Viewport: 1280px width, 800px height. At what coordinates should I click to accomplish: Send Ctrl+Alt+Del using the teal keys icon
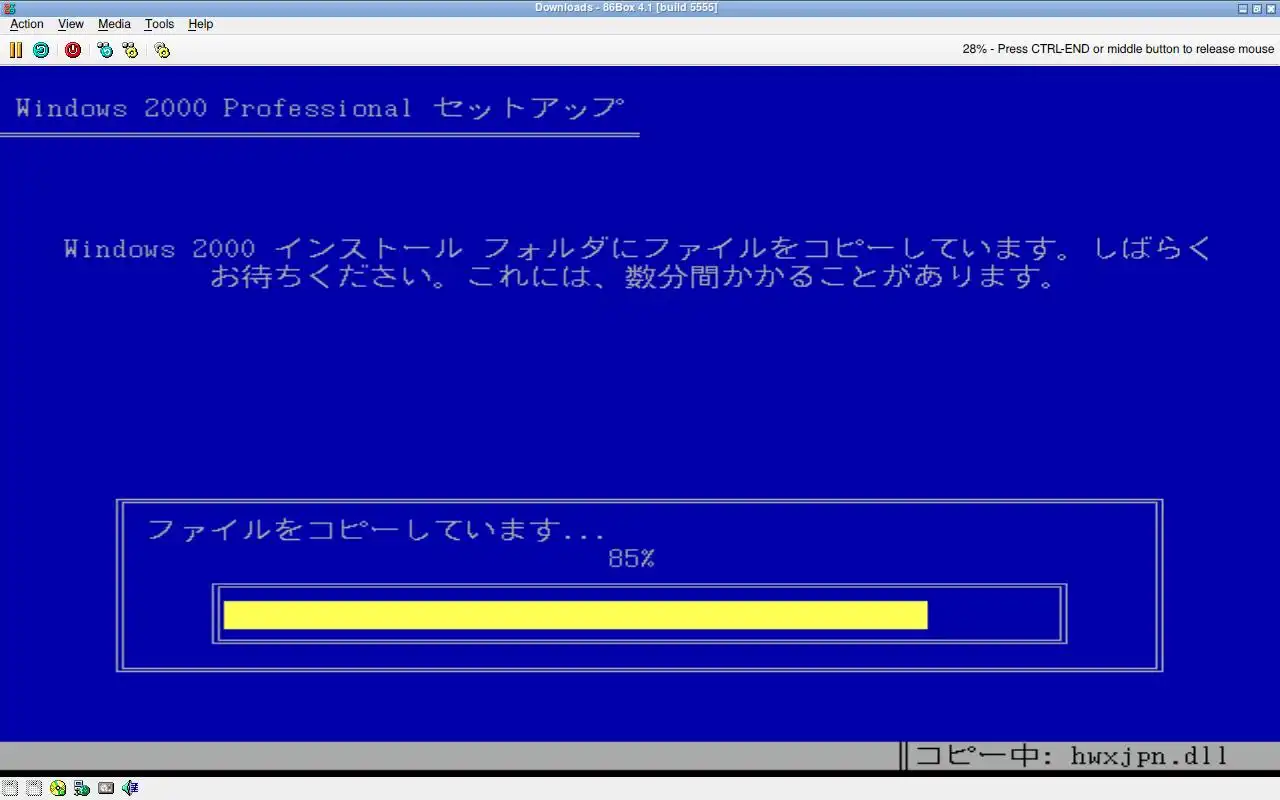pos(105,49)
